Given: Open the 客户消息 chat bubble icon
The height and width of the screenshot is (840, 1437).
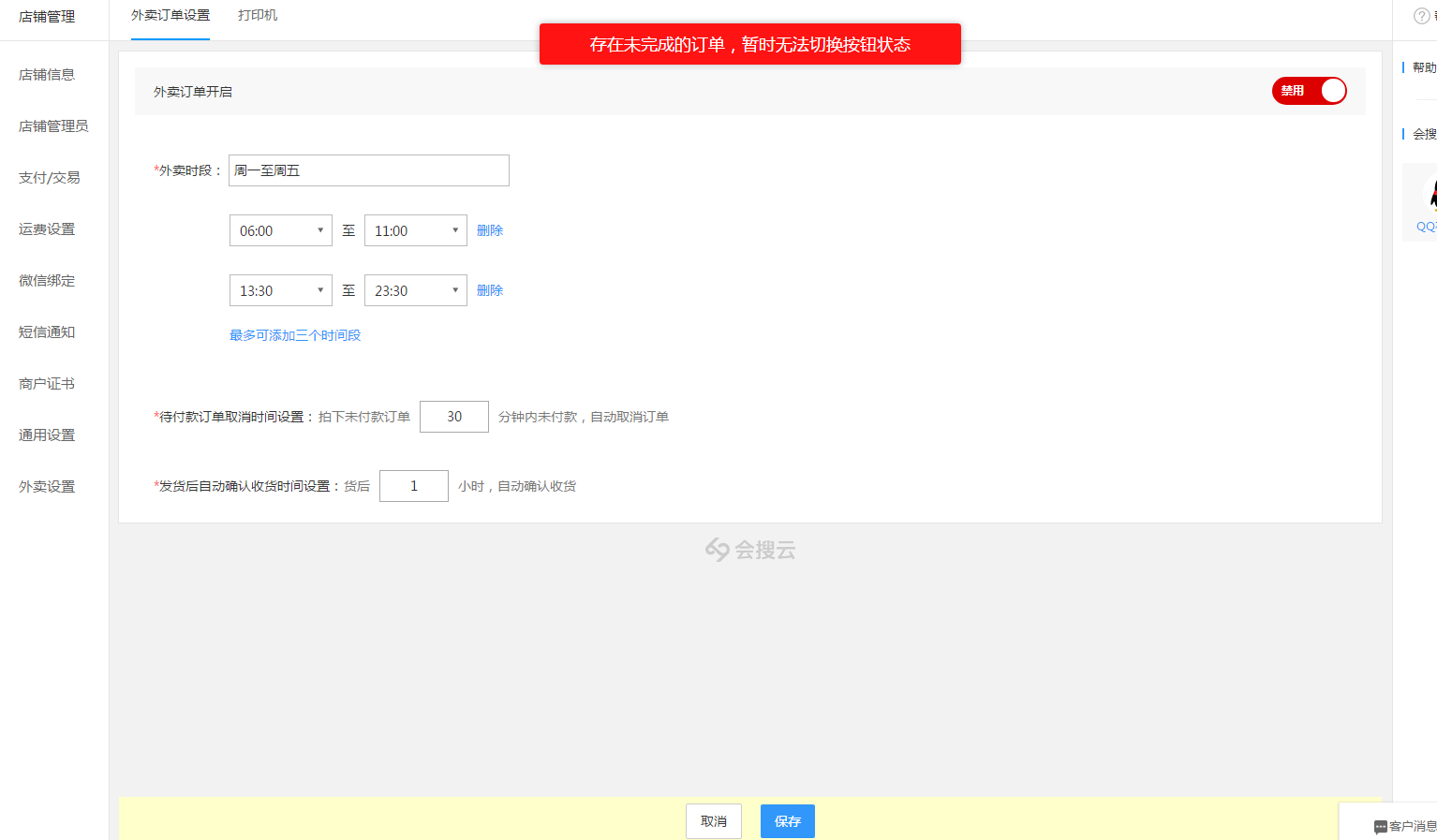Looking at the screenshot, I should (x=1380, y=827).
